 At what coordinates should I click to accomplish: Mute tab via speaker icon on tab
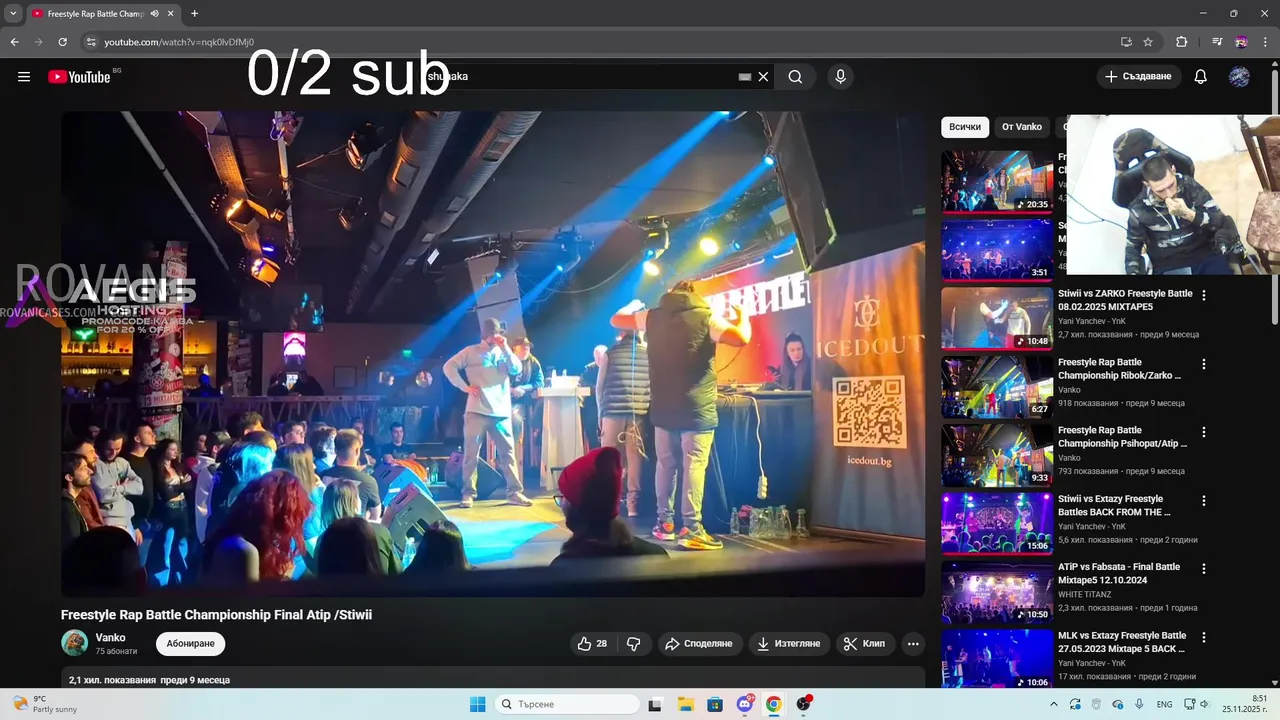click(x=154, y=14)
